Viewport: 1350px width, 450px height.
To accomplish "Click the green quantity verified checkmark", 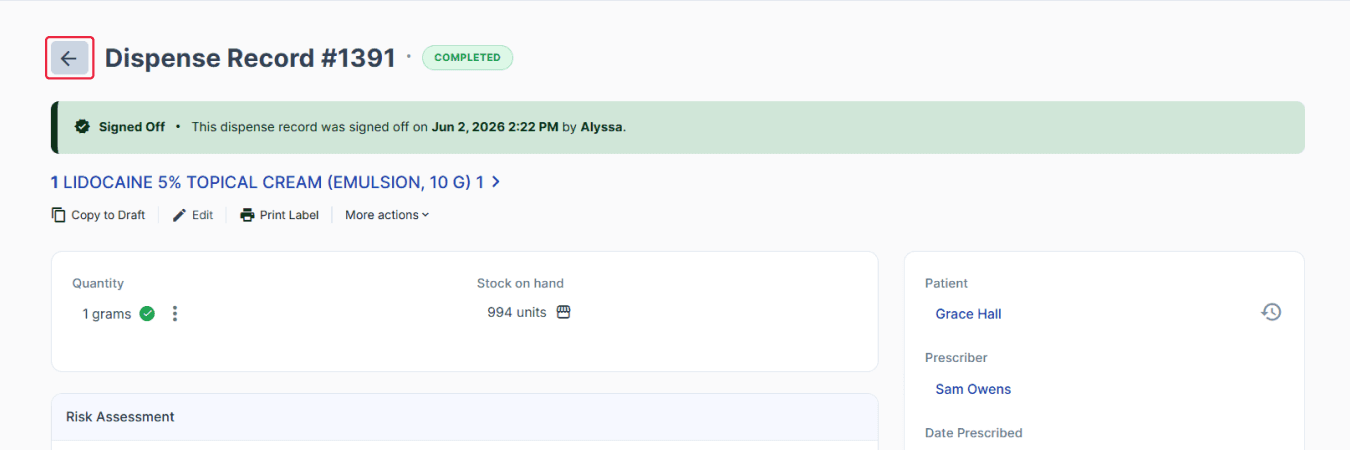I will tap(147, 314).
